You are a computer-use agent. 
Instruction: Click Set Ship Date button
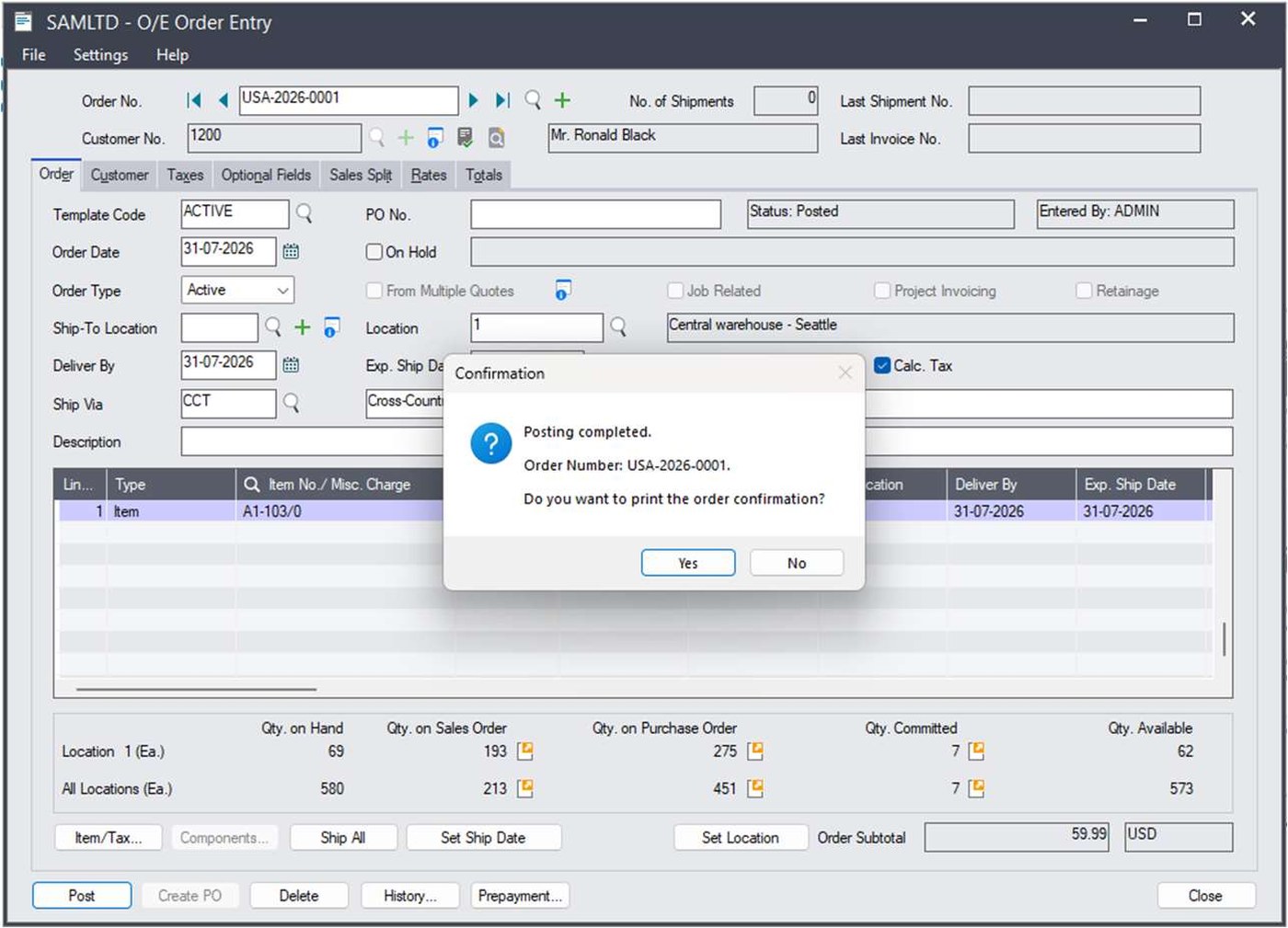pyautogui.click(x=483, y=838)
